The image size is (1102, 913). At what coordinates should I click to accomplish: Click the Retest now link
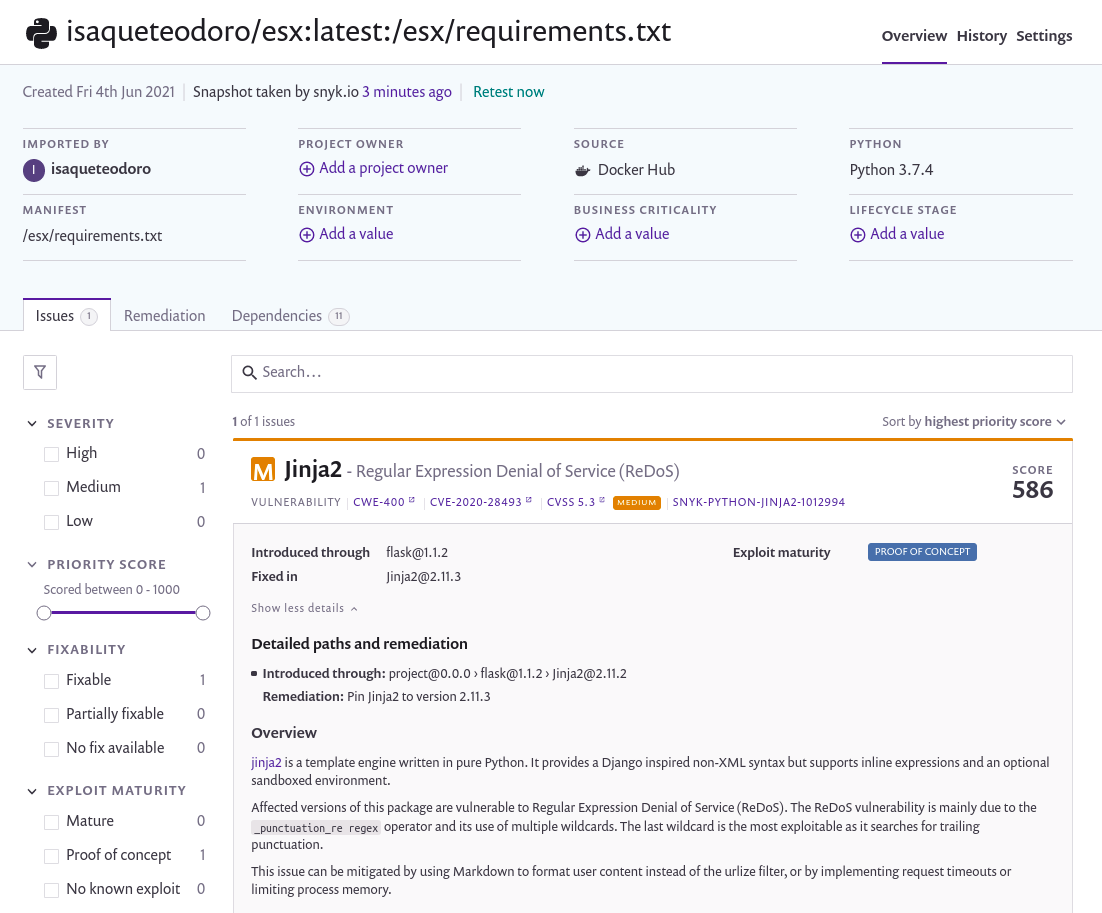pyautogui.click(x=508, y=92)
